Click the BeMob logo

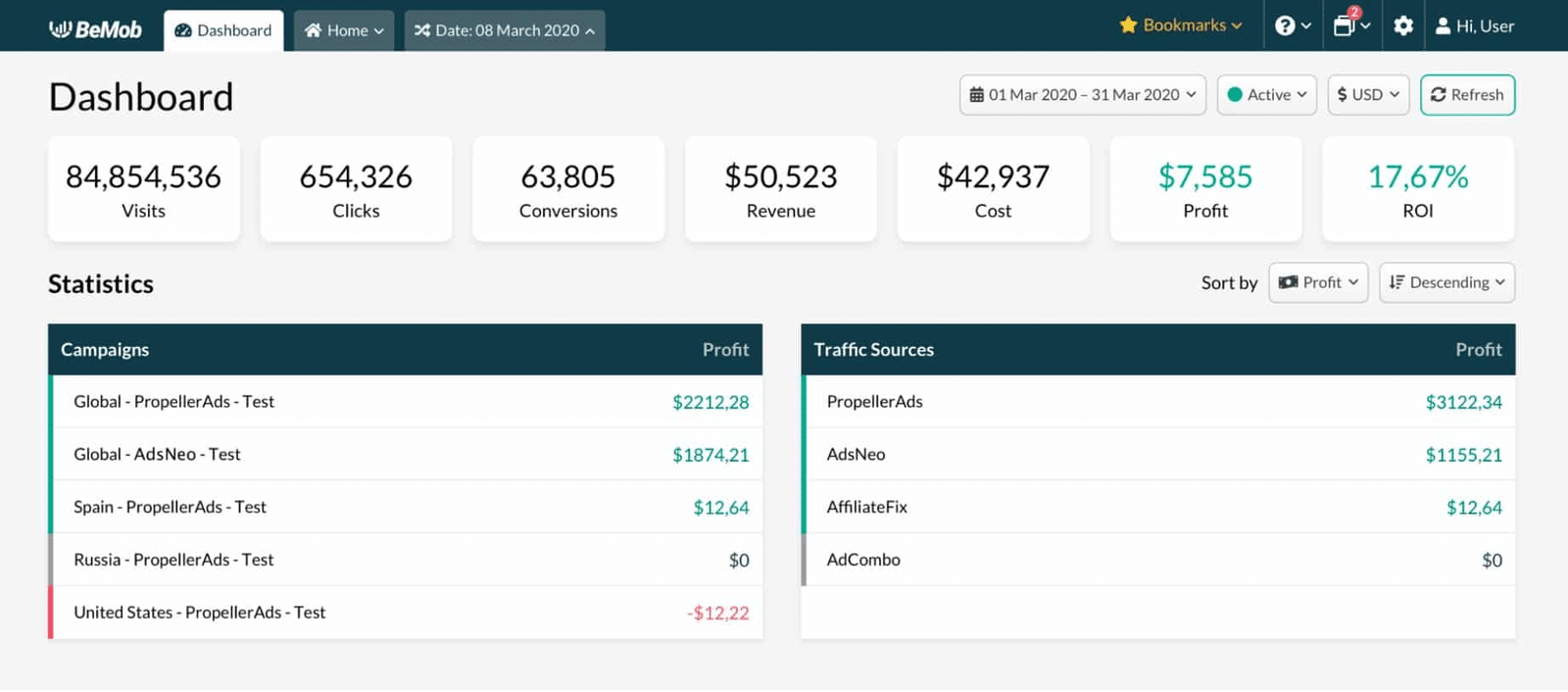click(x=95, y=29)
